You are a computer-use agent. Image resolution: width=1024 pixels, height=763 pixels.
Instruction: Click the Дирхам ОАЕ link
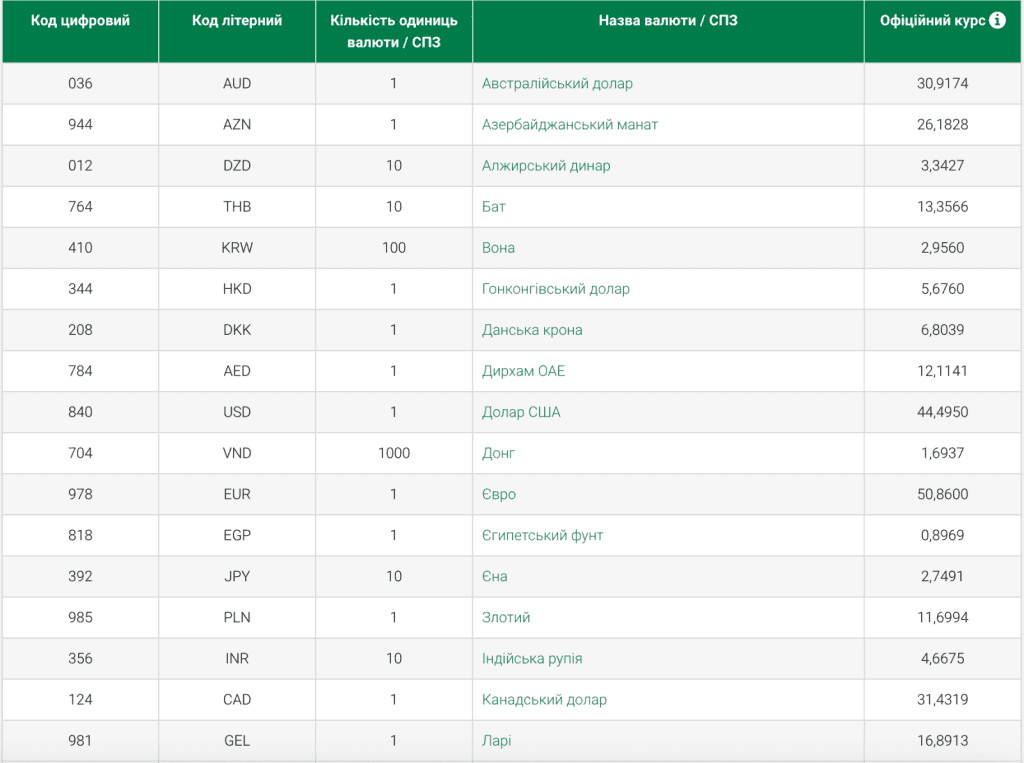coord(524,371)
